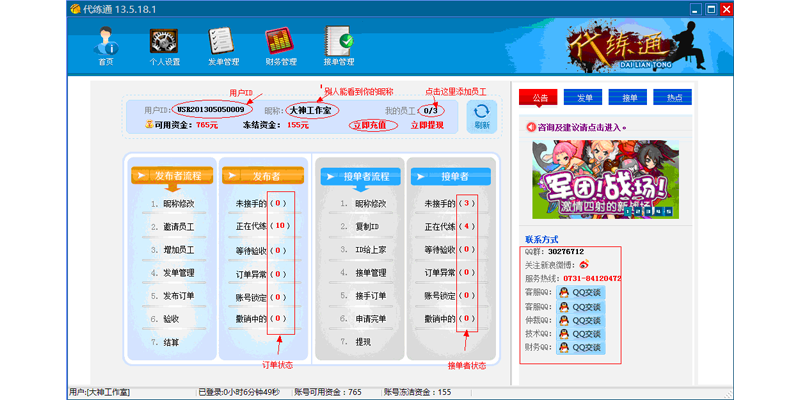
Task: Switch to the 热点 tab
Action: click(672, 97)
